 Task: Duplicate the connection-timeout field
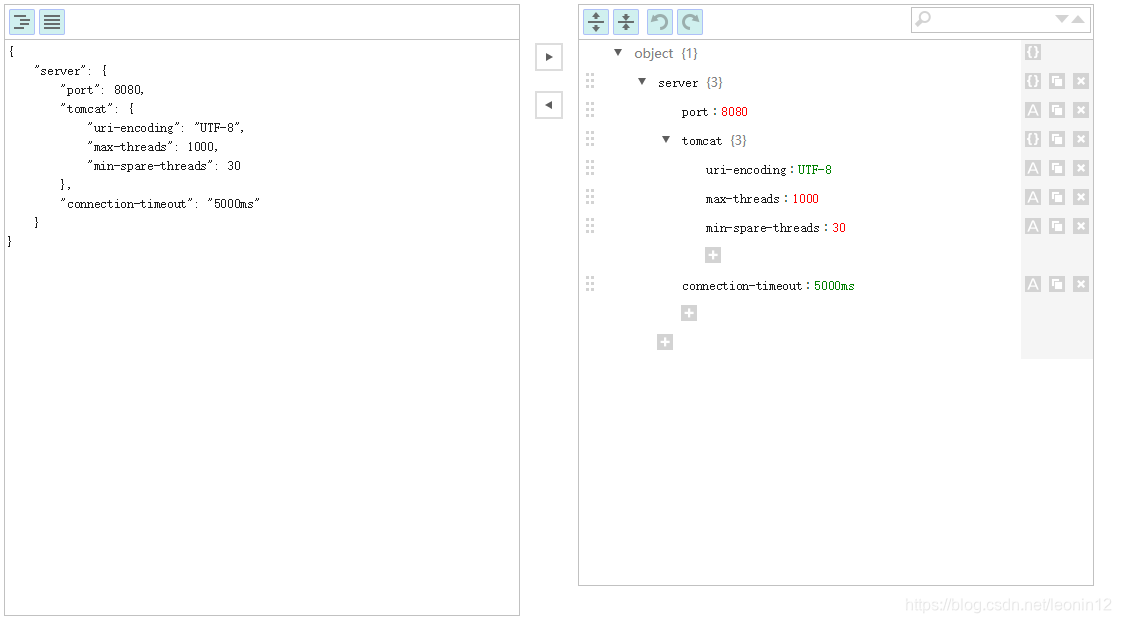[1057, 285]
